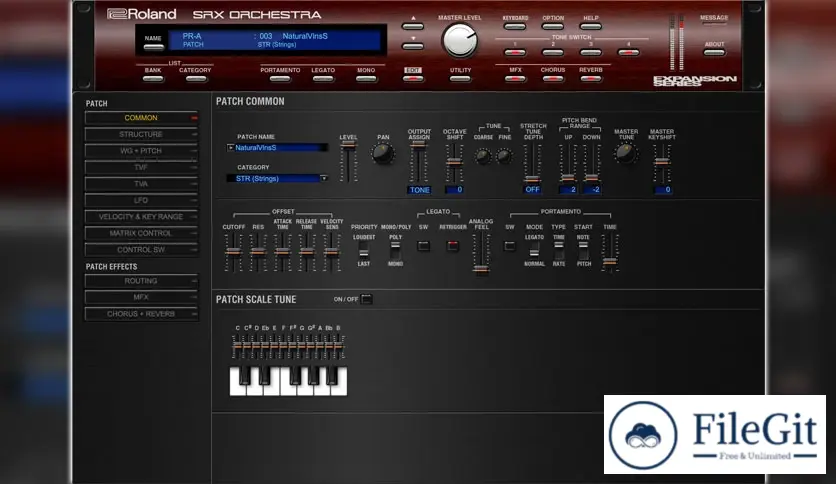
Task: Expand the patch name arrow
Action: (x=230, y=148)
